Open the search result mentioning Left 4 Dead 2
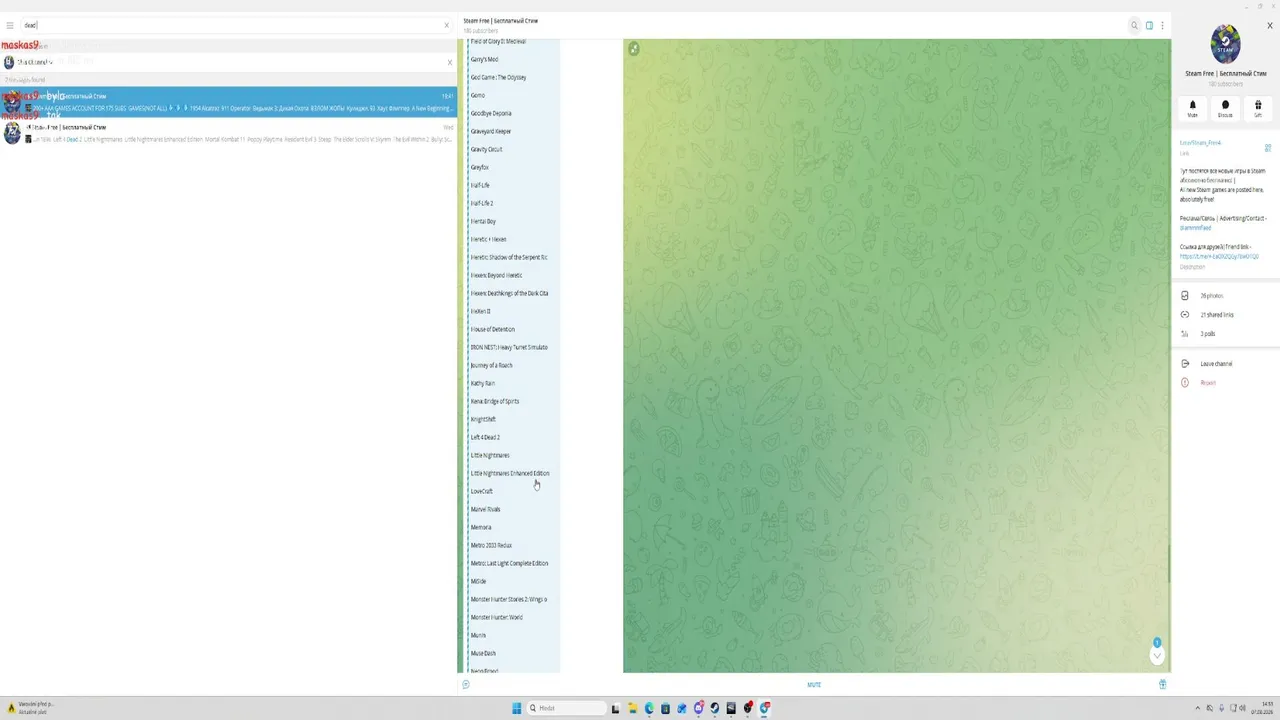Screen dimensions: 1280x720 (x=229, y=133)
